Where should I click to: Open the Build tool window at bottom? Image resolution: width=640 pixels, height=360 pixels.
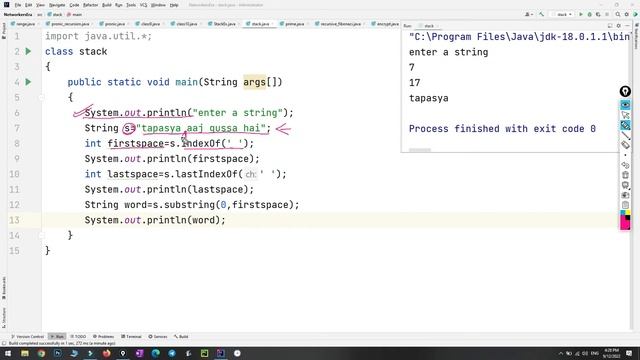[x=181, y=337]
